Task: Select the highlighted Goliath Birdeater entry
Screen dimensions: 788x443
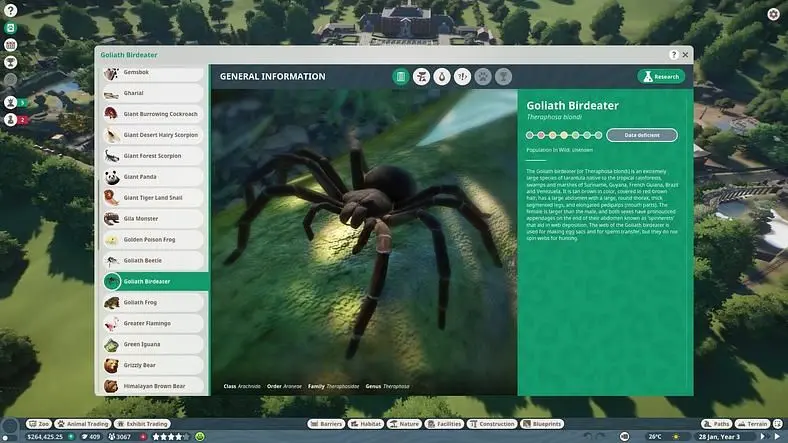Action: click(155, 282)
